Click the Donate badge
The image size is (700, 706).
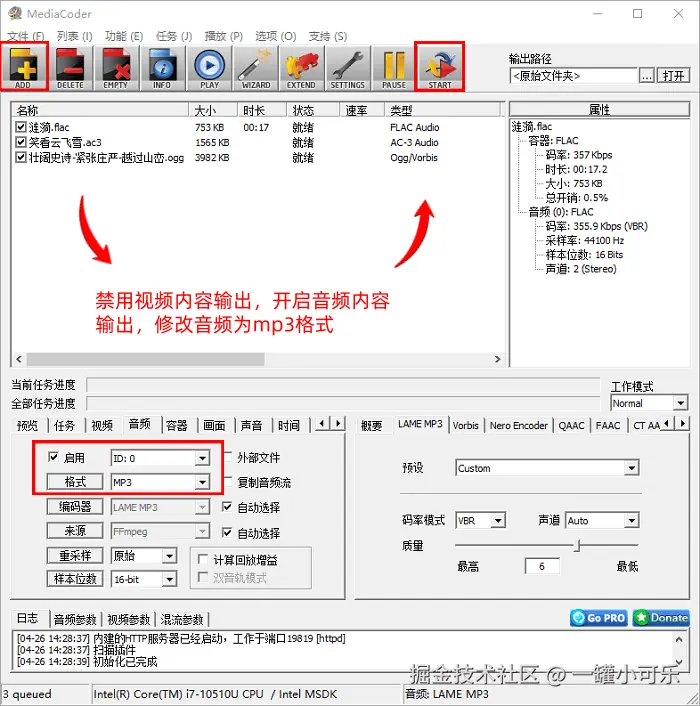click(x=661, y=618)
